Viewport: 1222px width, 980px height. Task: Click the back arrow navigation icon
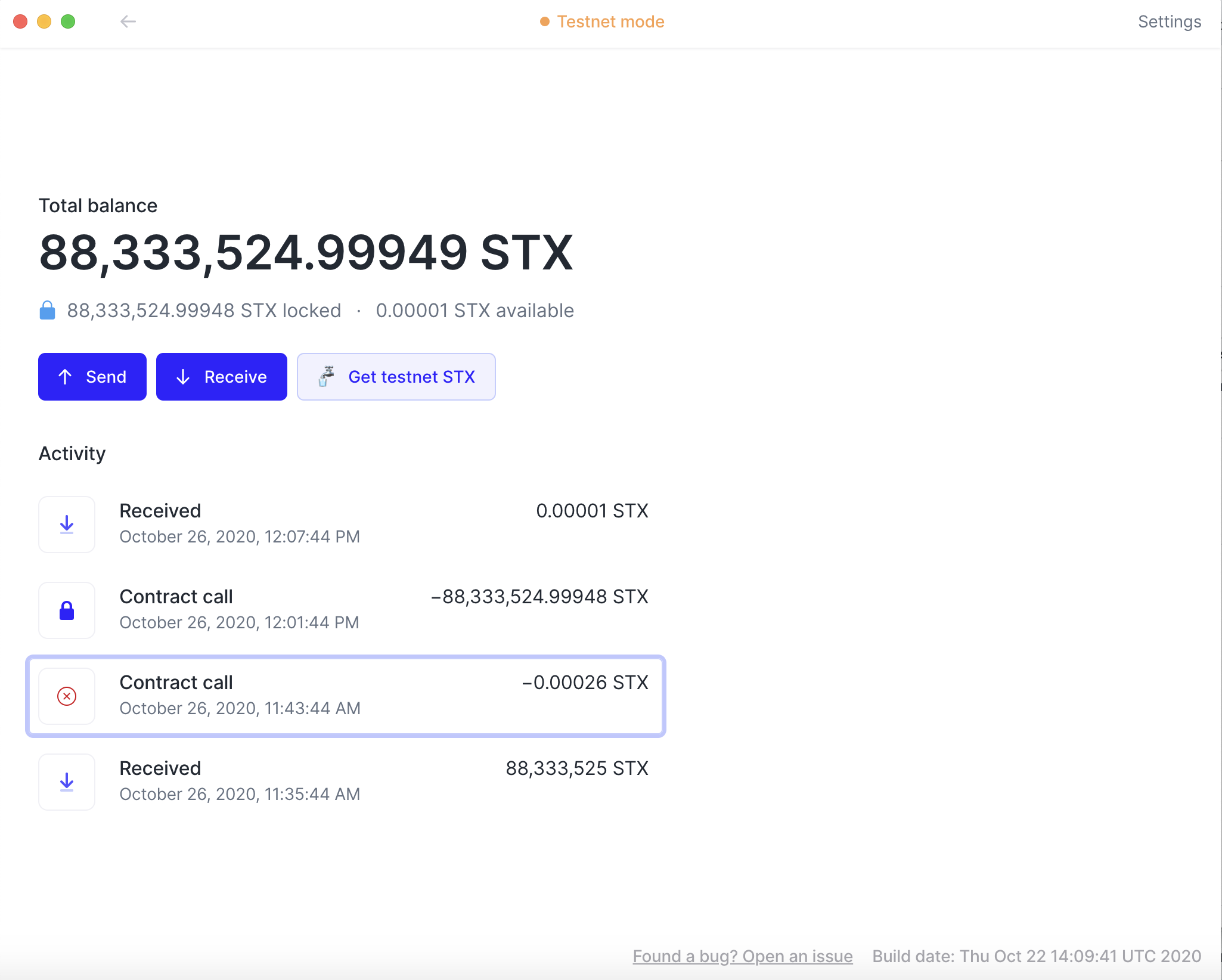(x=129, y=21)
